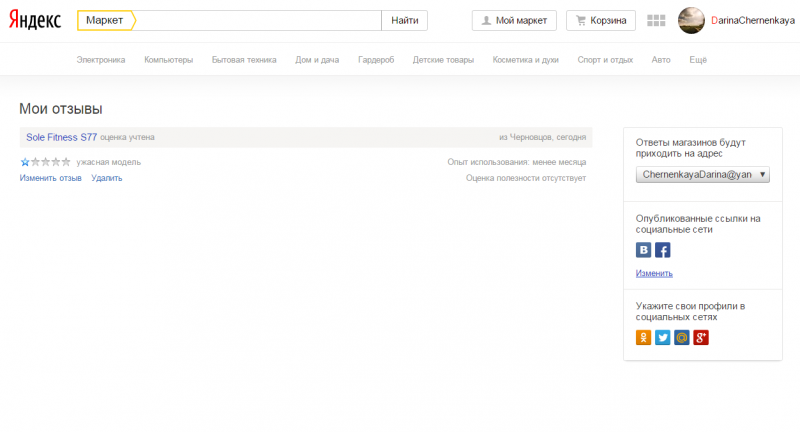Click the Маркет search label tag
This screenshot has width=800, height=432.
[106, 20]
